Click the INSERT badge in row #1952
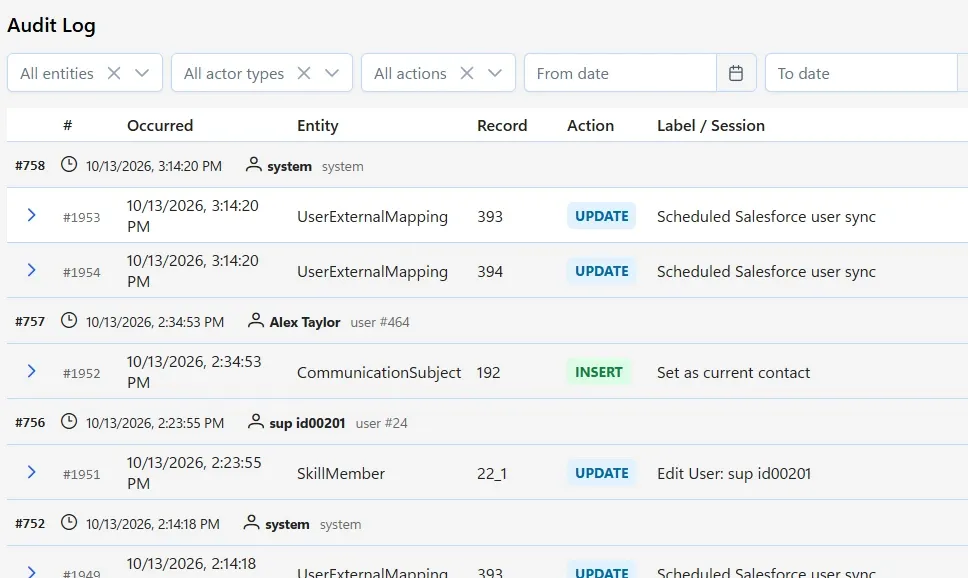 pos(599,372)
